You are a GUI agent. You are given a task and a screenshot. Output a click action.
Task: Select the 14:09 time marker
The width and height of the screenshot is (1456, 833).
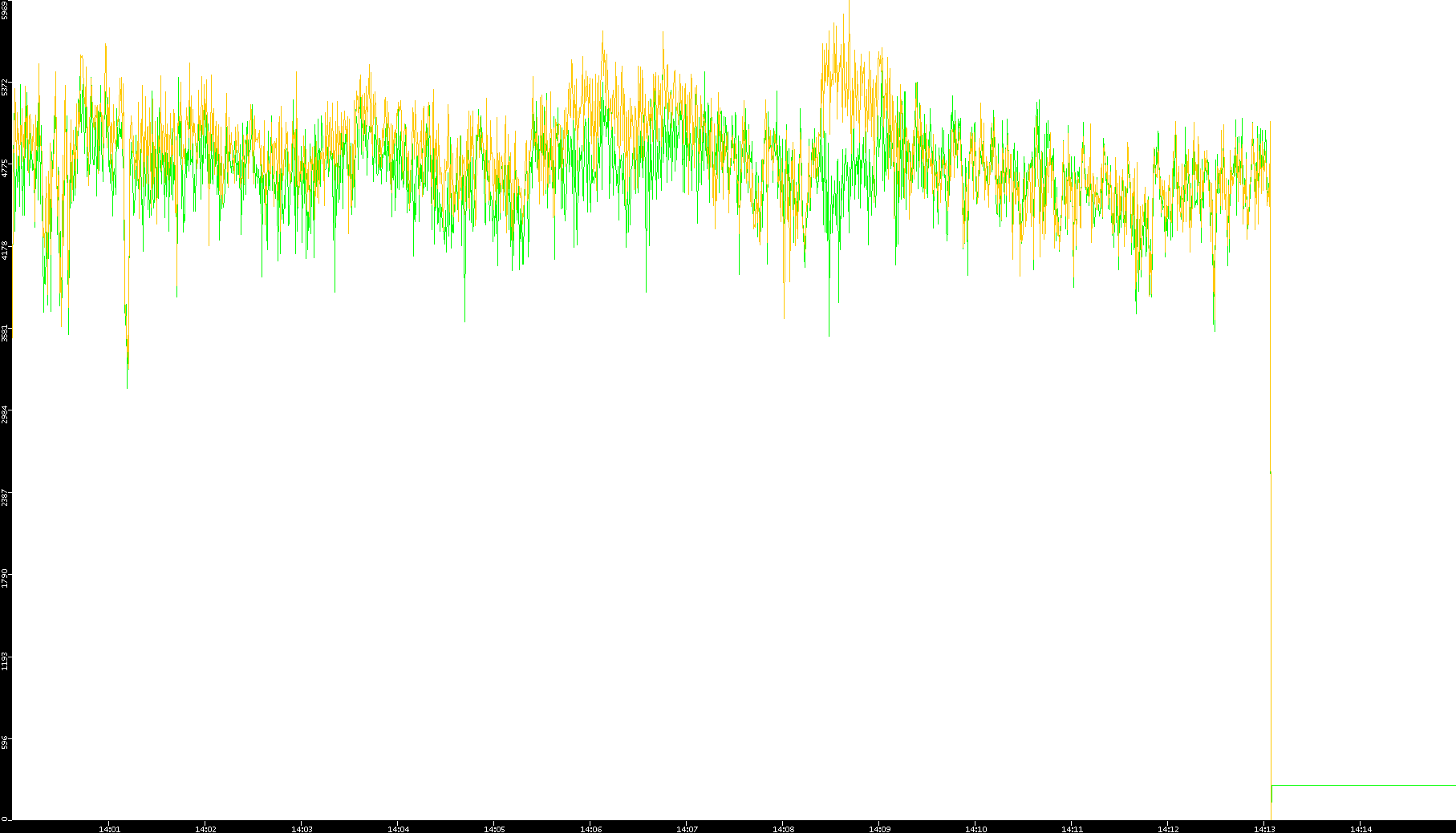coord(879,828)
